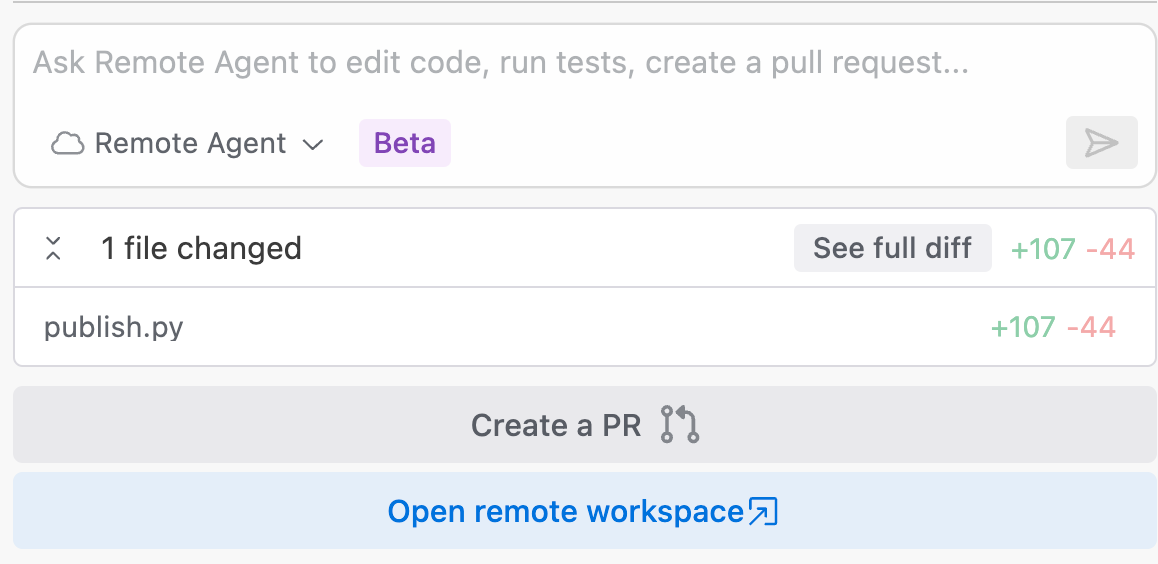Click the red -44 count in the header
Viewport: 1158px width, 564px height.
[x=1110, y=249]
